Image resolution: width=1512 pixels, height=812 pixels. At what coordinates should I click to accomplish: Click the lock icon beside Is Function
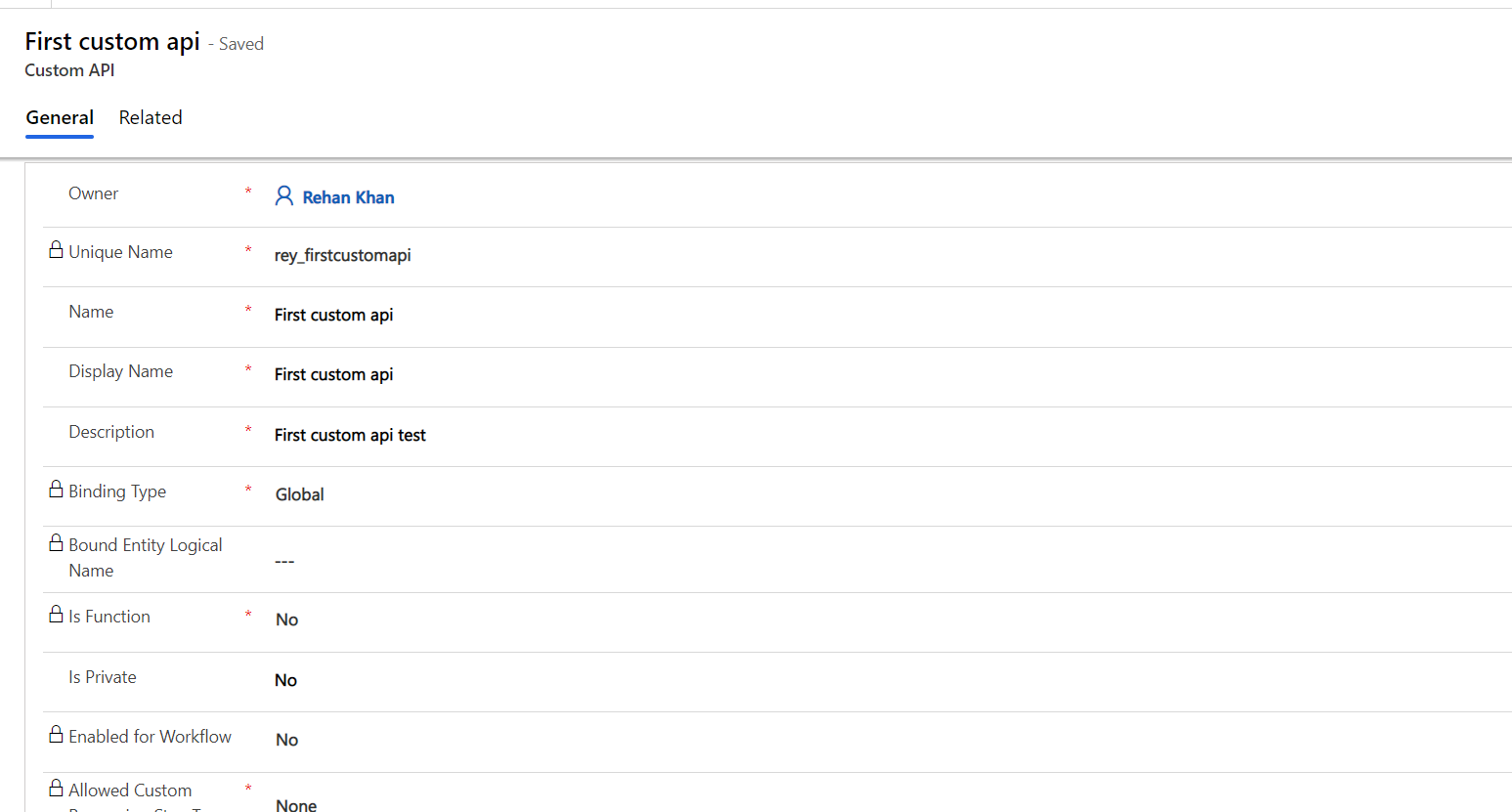pos(56,615)
